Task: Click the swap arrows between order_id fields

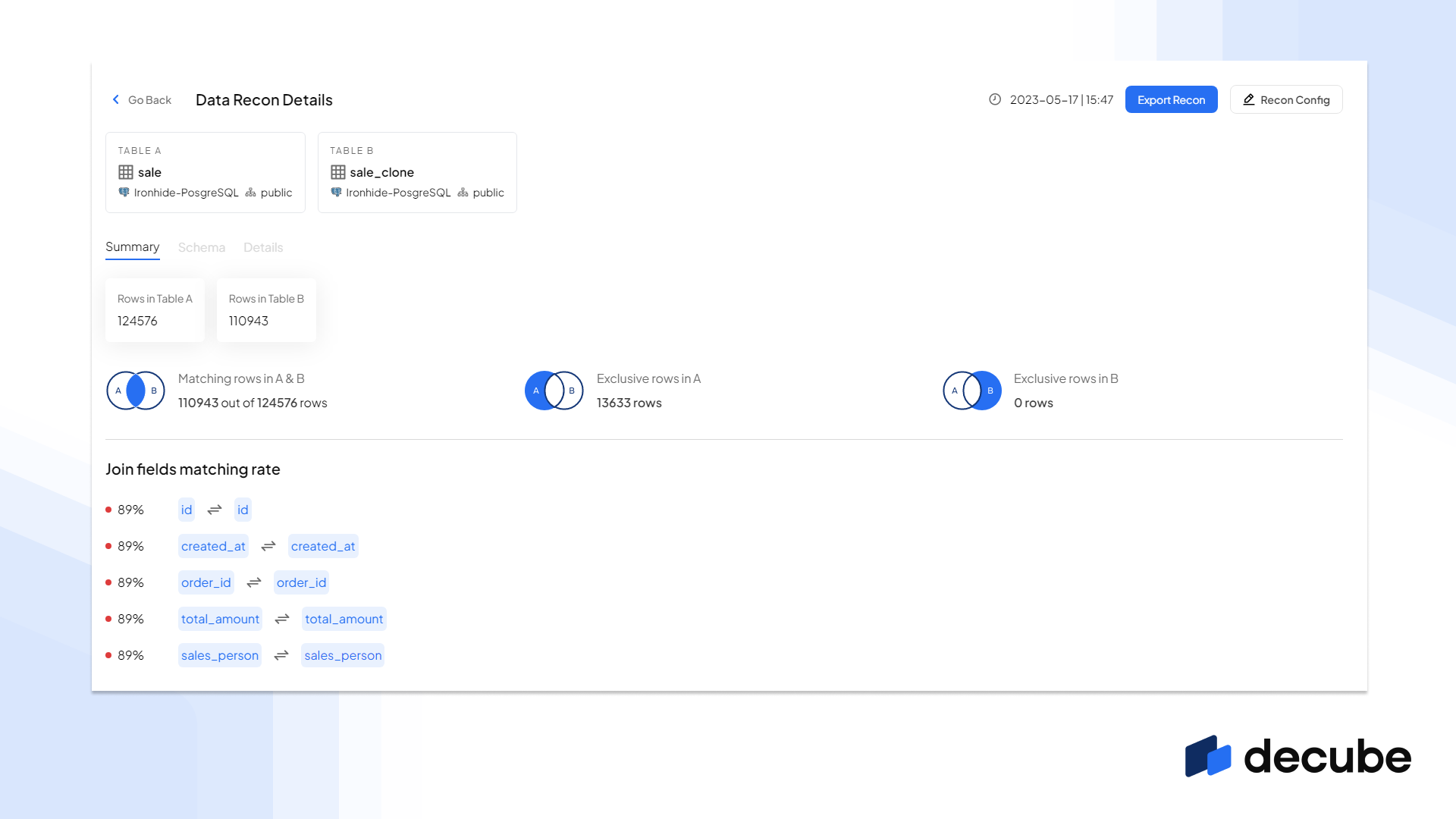Action: pyautogui.click(x=254, y=582)
